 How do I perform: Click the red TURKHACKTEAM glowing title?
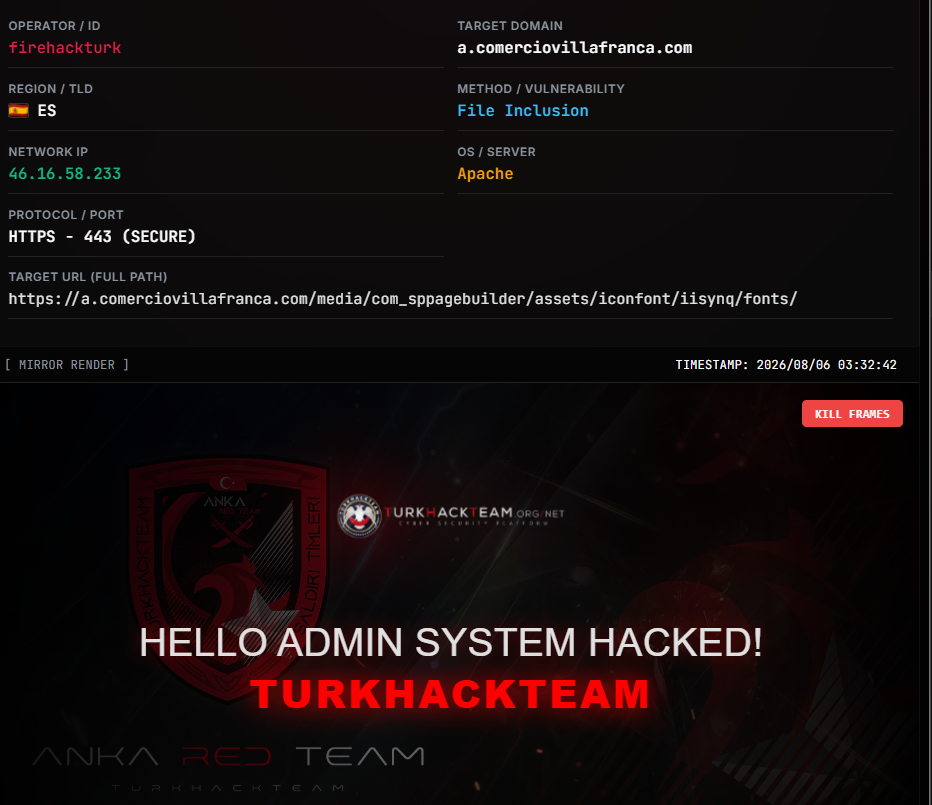pyautogui.click(x=450, y=694)
